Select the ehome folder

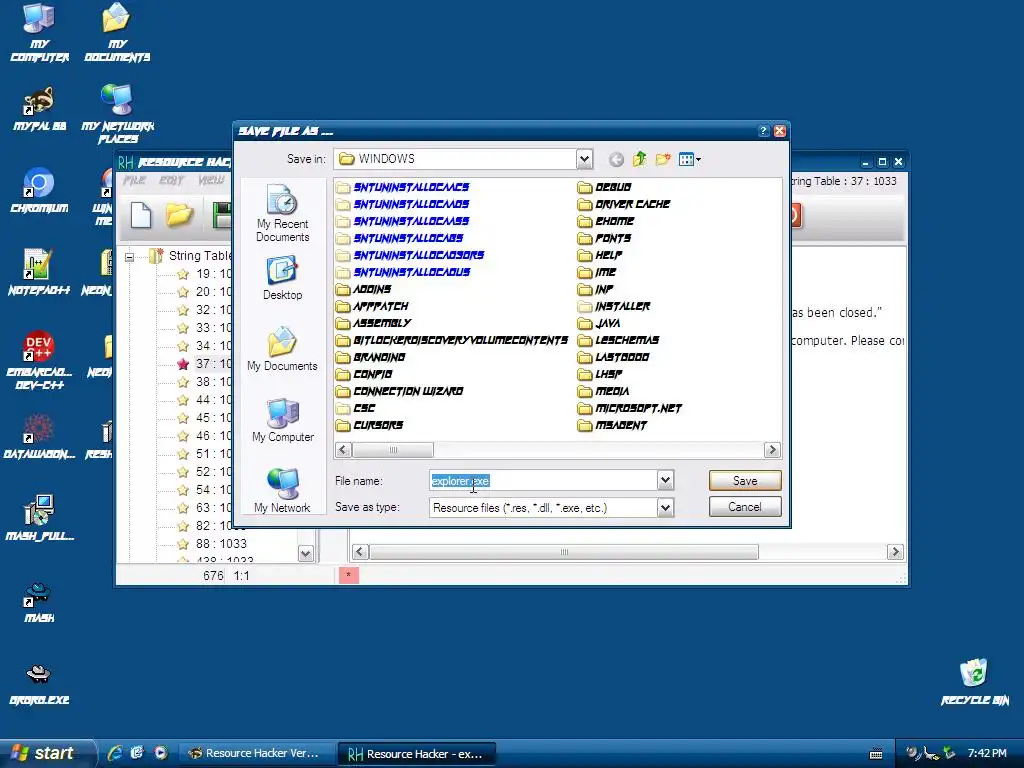point(606,221)
